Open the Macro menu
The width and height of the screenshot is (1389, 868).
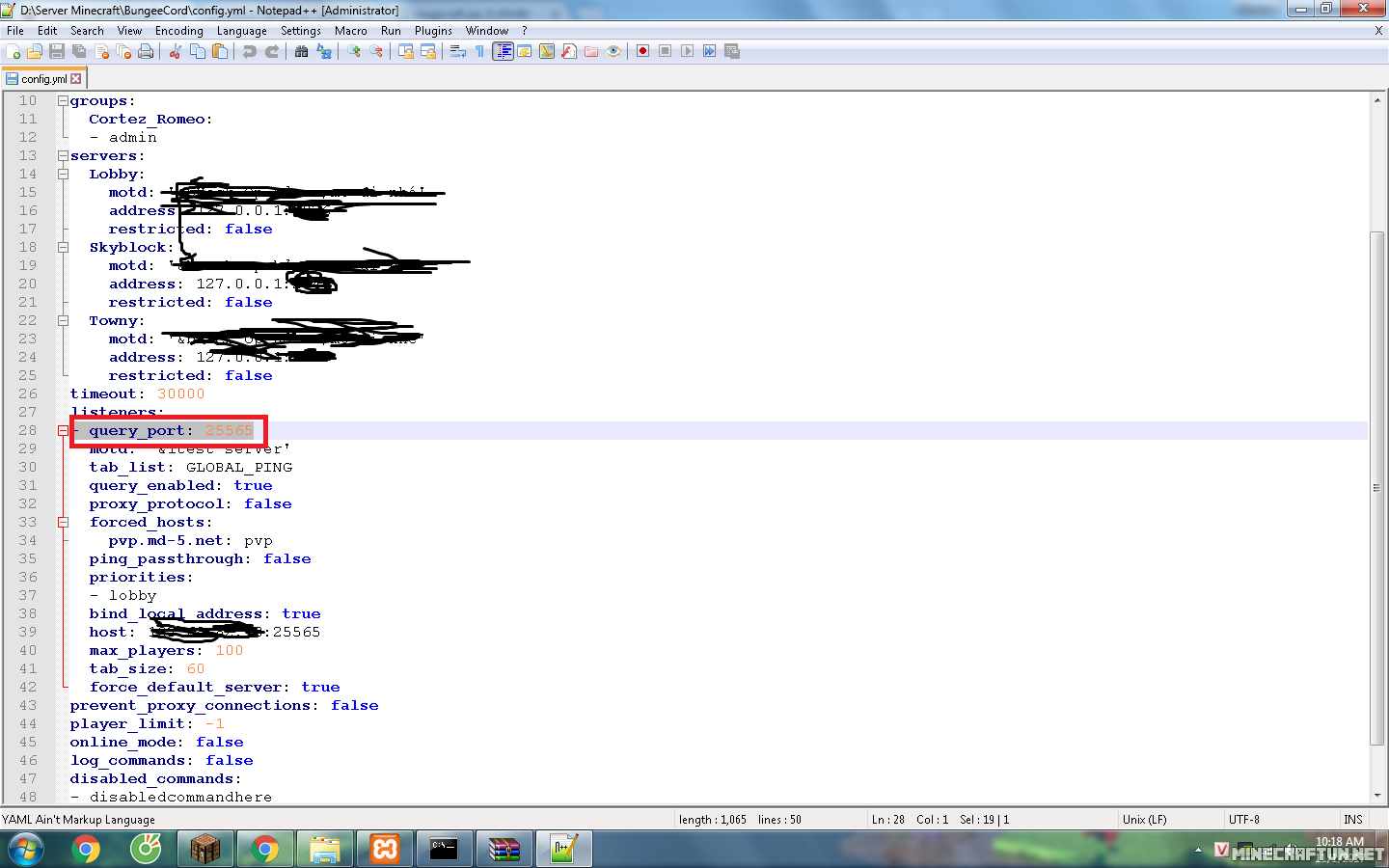click(x=351, y=31)
